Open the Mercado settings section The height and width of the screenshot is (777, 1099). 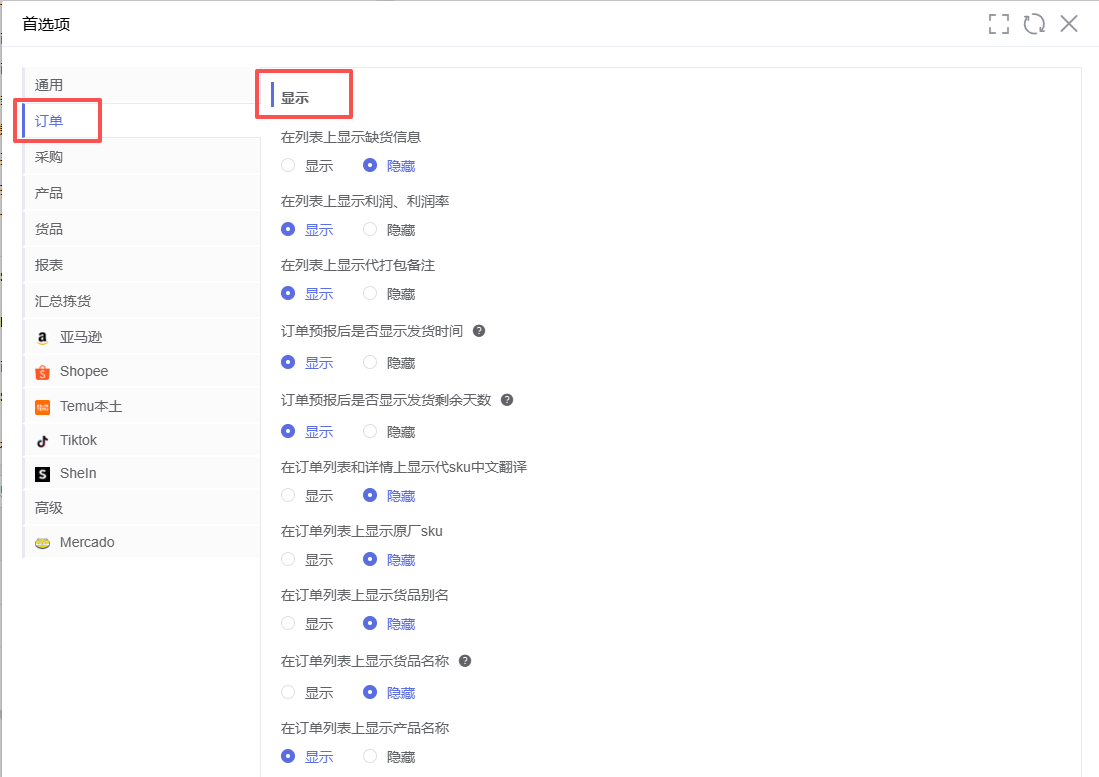[86, 542]
